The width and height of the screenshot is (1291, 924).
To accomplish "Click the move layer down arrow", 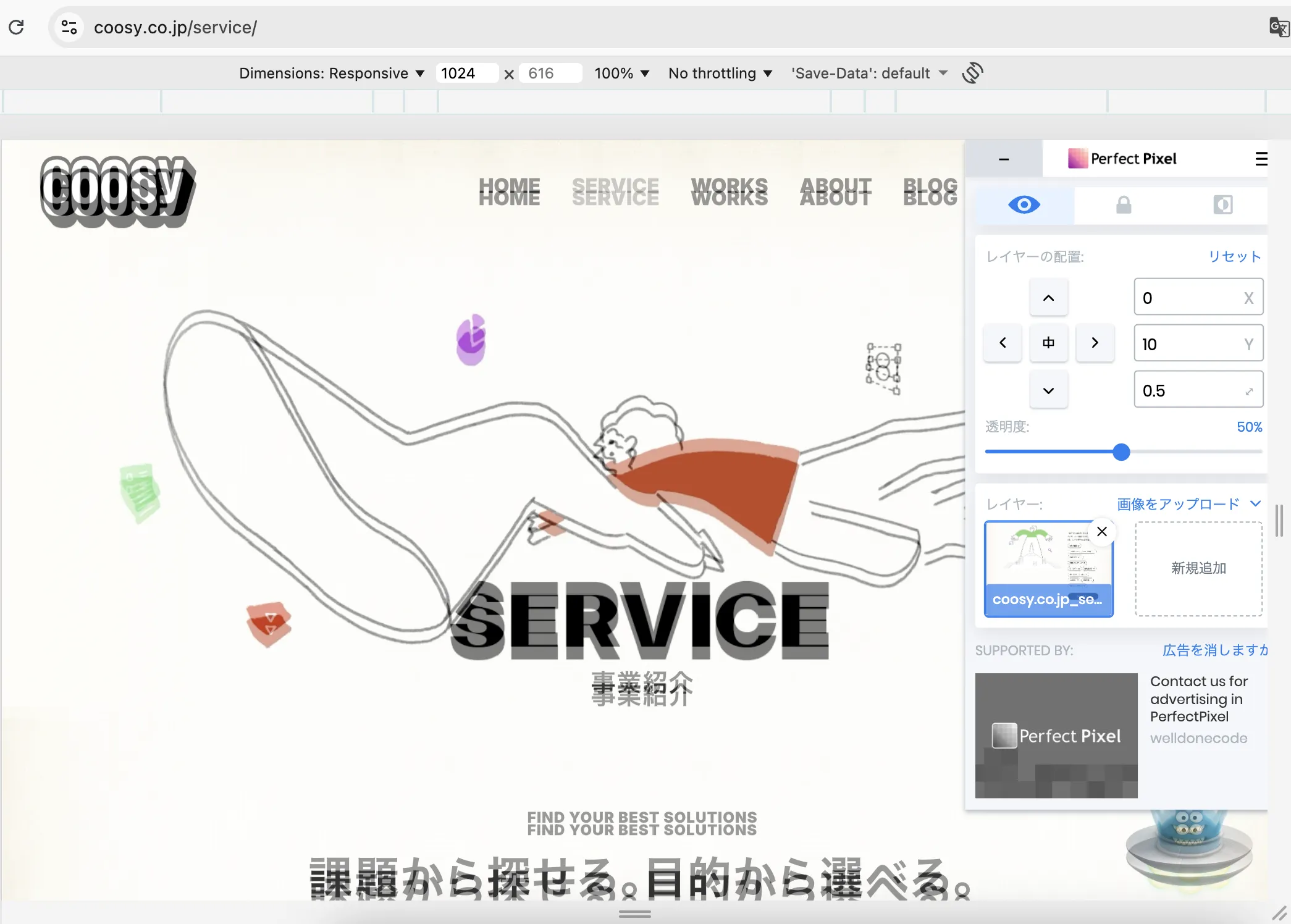I will (1048, 390).
